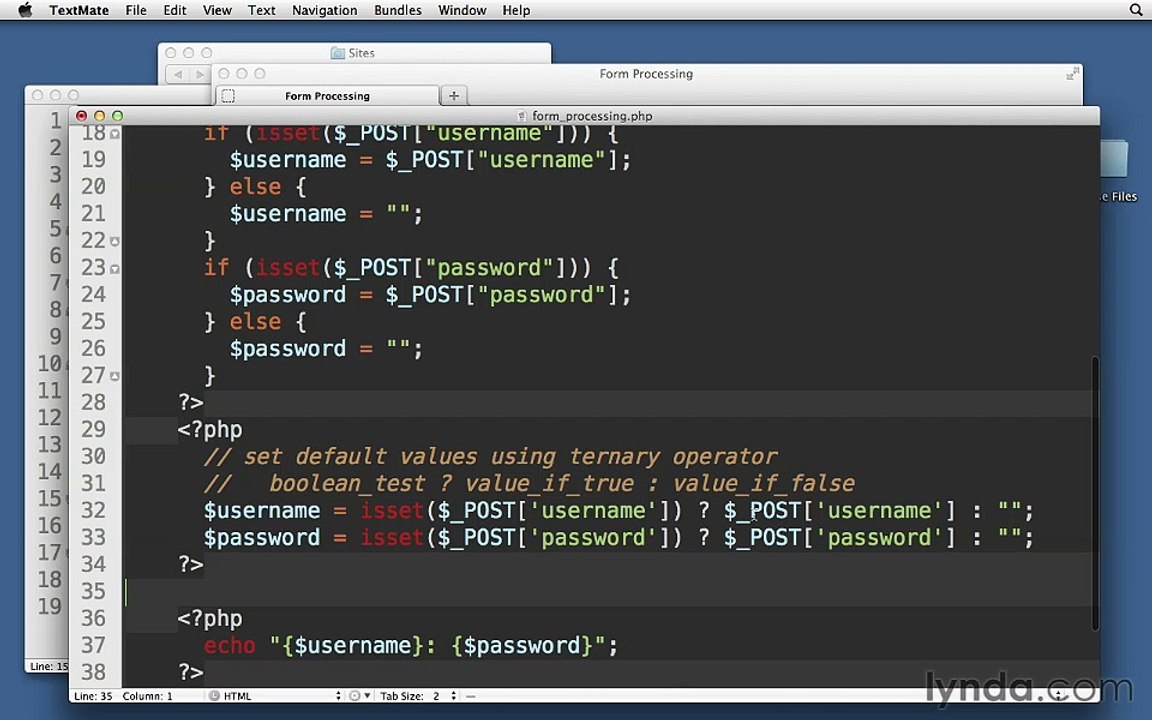
Task: Click the Line: 35 Column: 1 indicator
Action: [123, 696]
